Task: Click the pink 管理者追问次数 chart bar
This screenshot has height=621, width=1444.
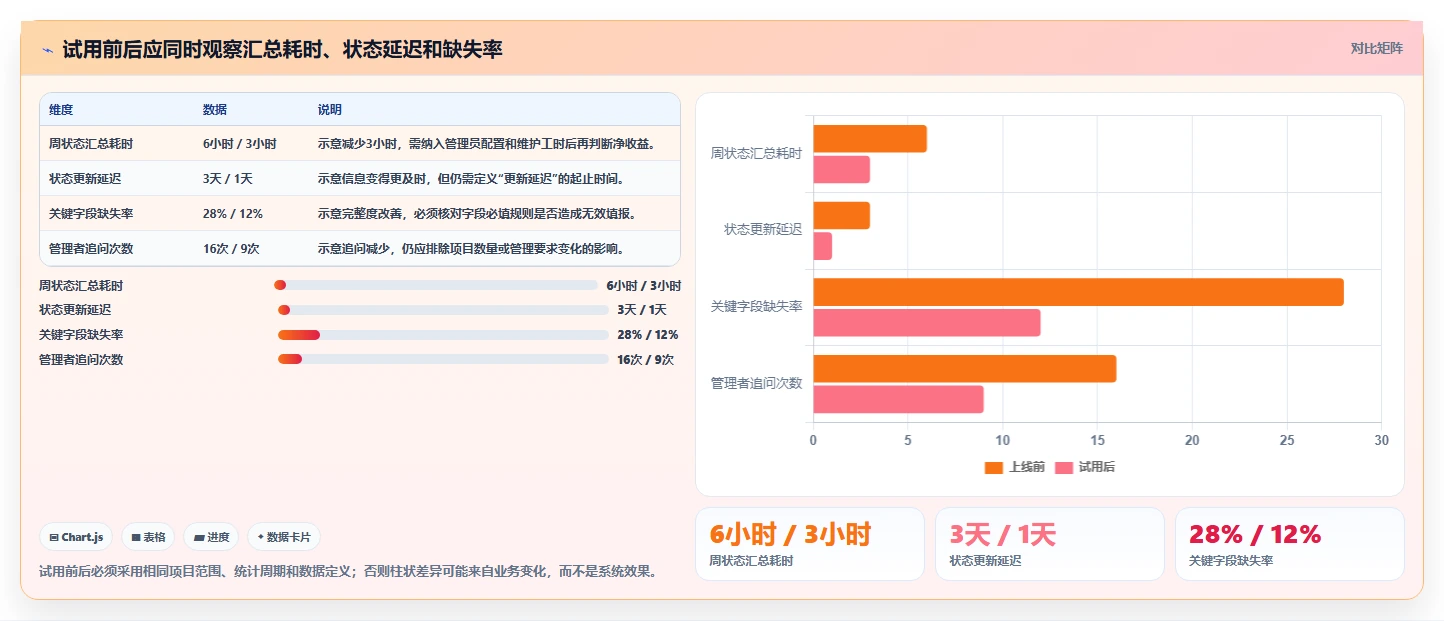Action: tap(898, 399)
